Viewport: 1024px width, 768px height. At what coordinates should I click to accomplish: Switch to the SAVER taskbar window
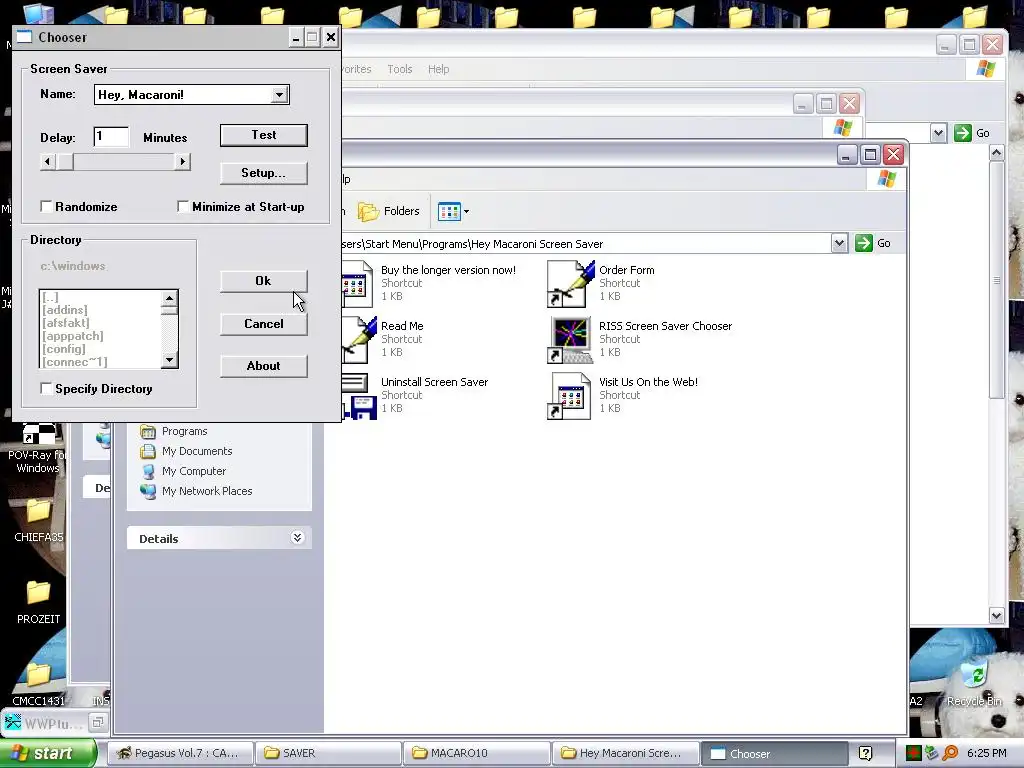(328, 753)
